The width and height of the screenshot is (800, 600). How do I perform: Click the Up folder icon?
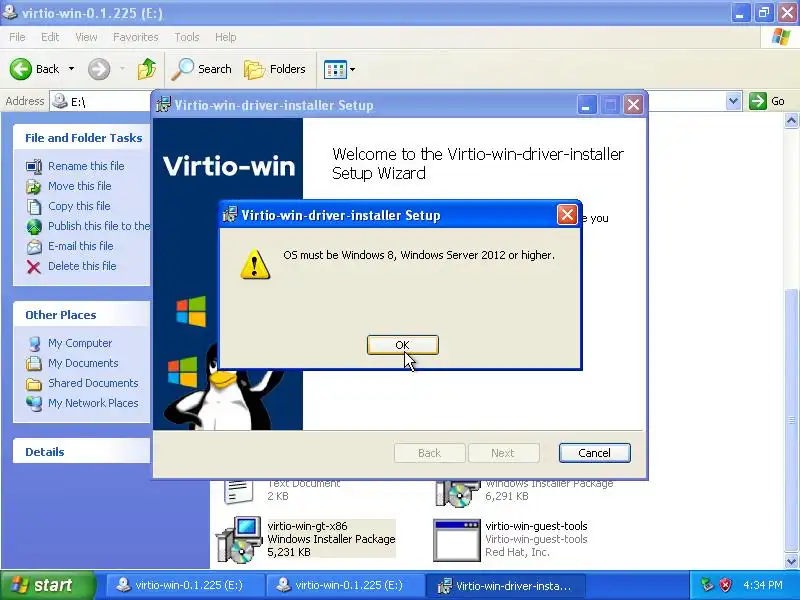coord(146,69)
